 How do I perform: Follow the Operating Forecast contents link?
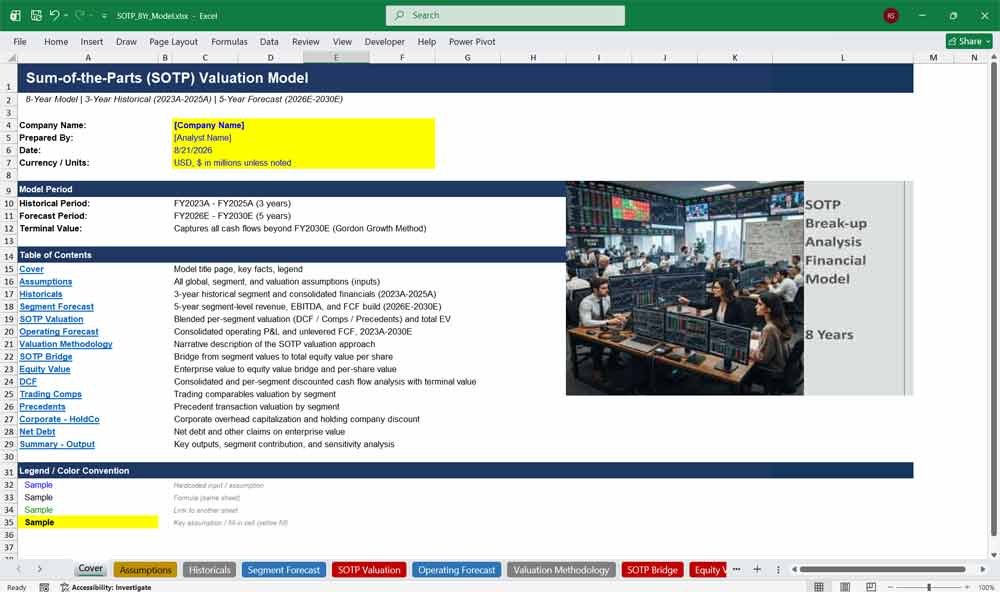tap(59, 332)
